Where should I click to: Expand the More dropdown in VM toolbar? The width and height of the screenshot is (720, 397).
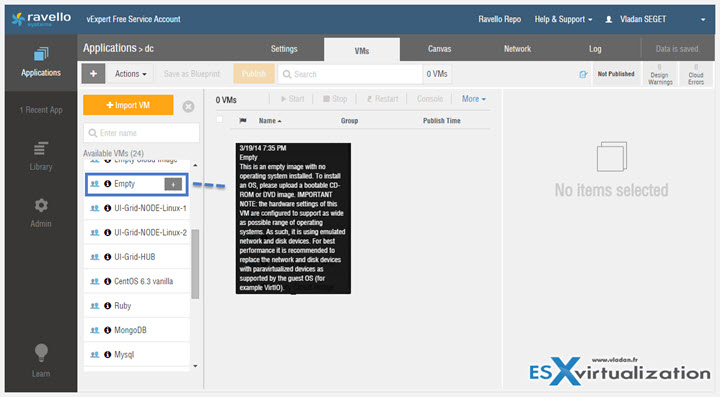pos(473,99)
